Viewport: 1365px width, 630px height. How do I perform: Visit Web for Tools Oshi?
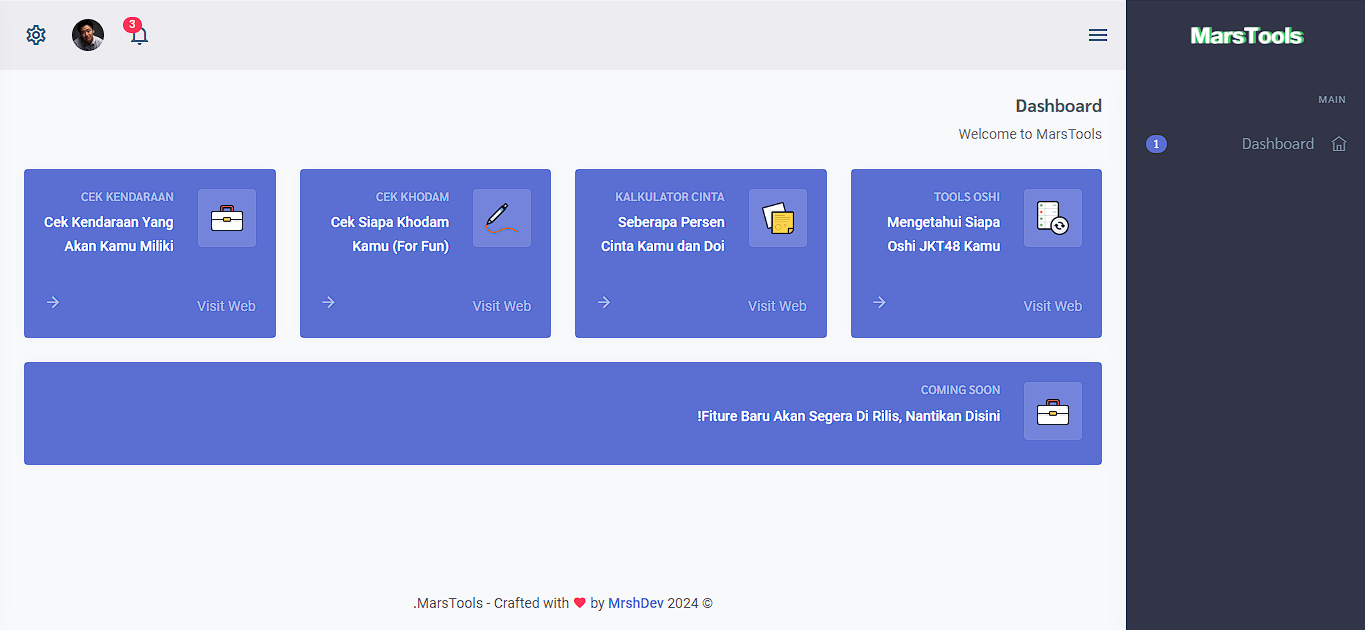click(1052, 306)
